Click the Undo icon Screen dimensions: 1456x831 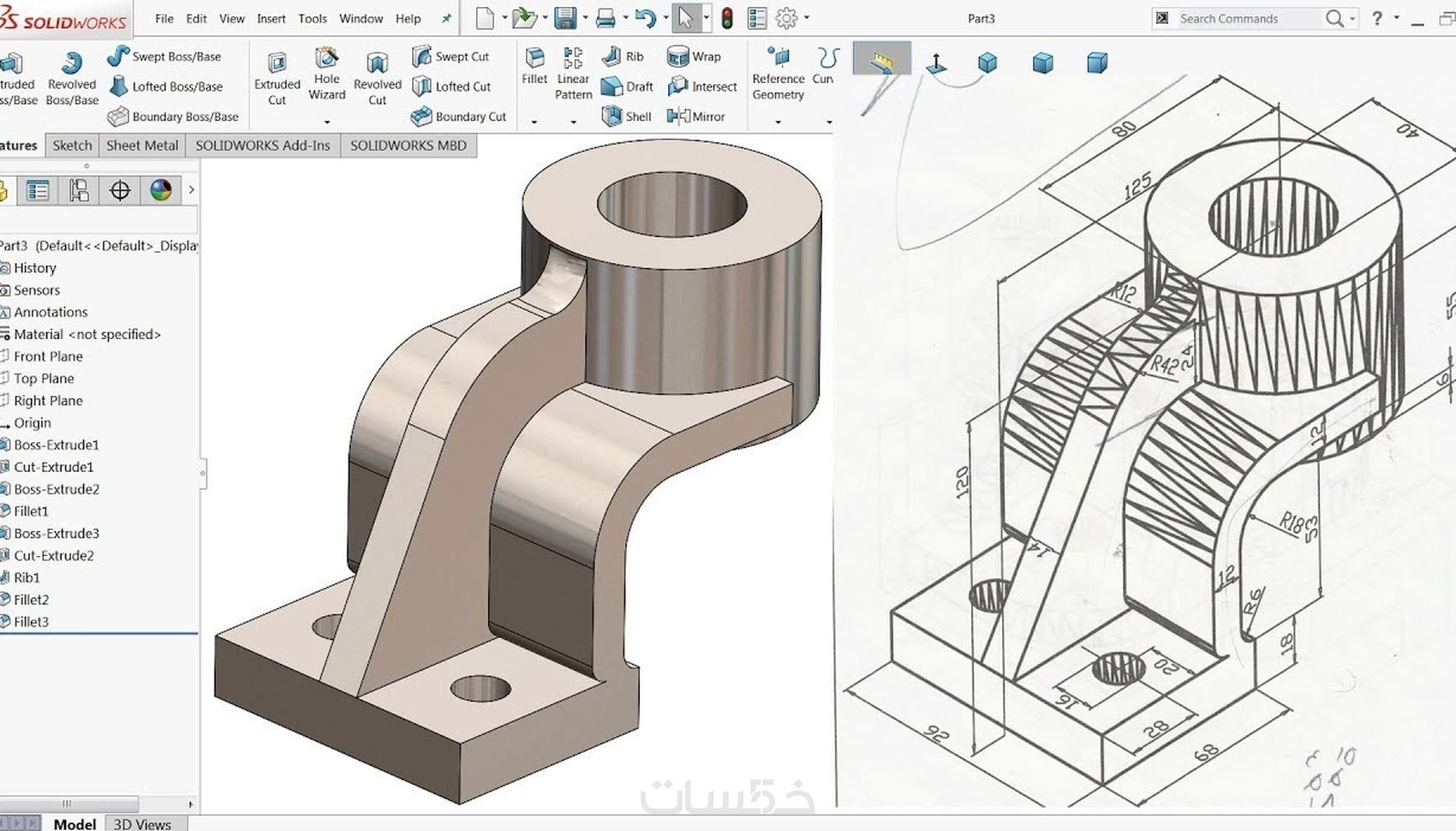pos(647,18)
